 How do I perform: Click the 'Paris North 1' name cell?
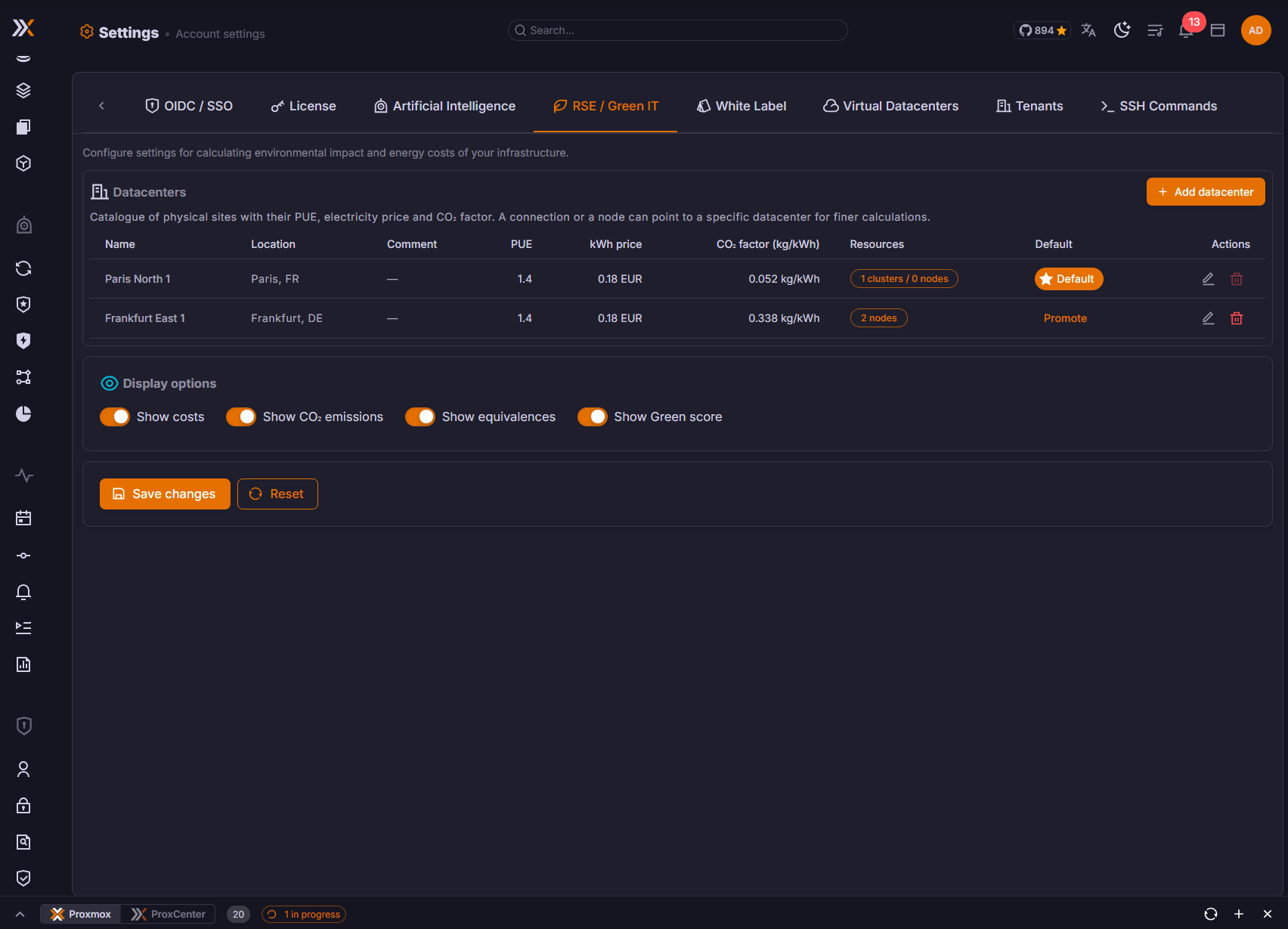point(138,279)
